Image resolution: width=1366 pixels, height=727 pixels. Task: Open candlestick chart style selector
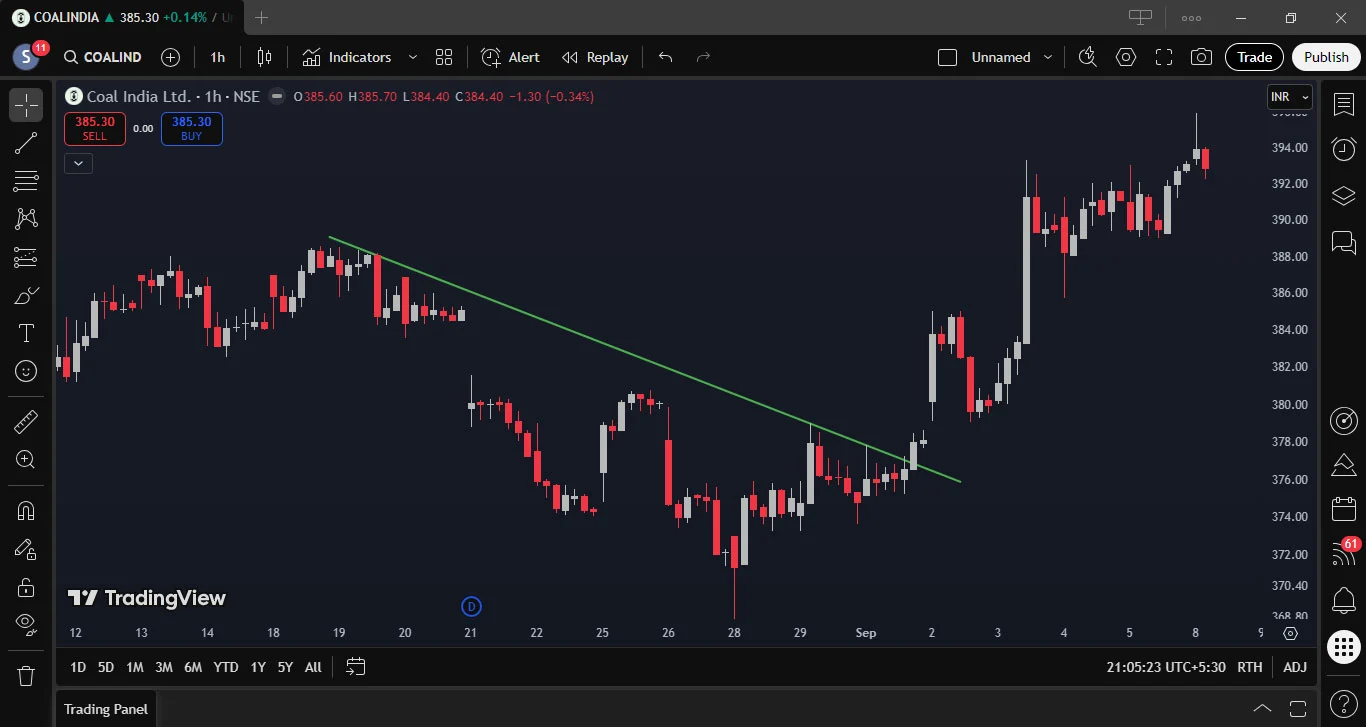point(264,57)
